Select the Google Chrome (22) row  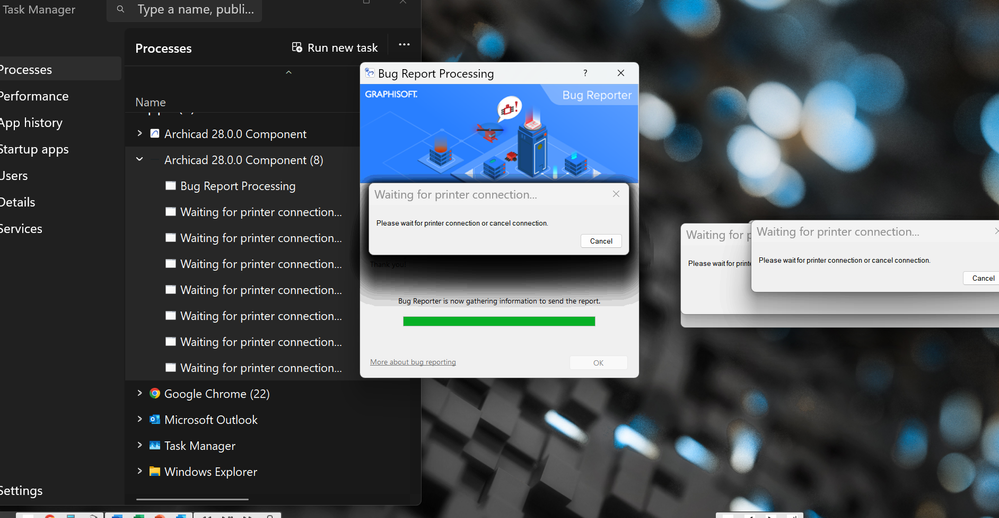click(242, 394)
